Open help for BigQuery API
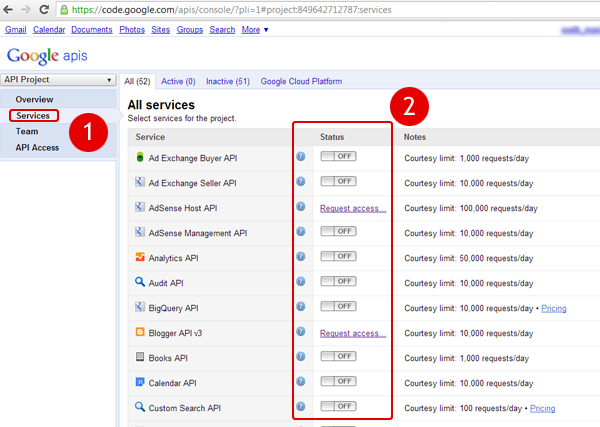 (301, 306)
